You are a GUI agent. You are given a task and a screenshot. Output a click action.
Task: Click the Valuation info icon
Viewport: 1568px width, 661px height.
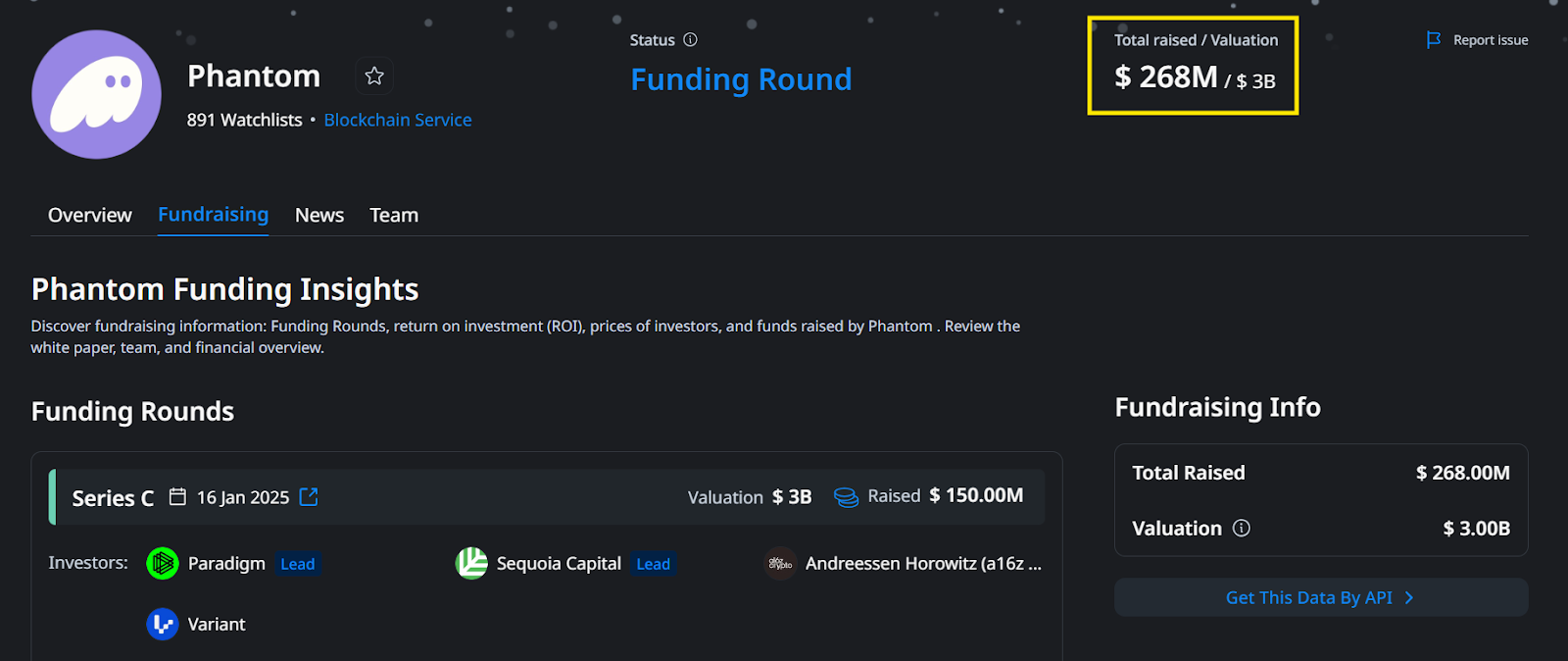click(x=1242, y=529)
